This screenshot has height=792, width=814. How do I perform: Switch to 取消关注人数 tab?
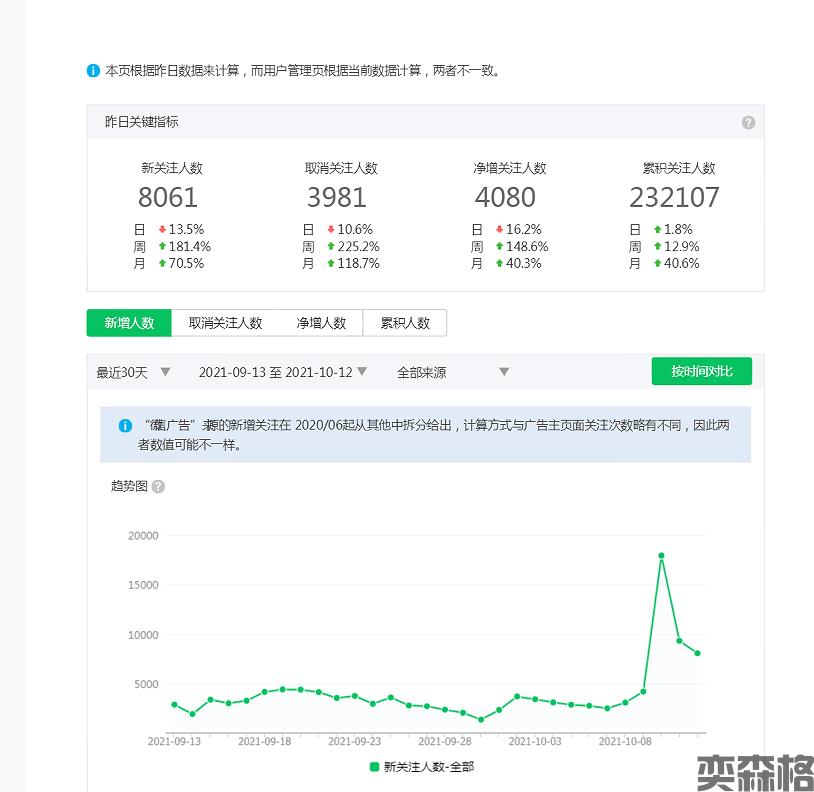pyautogui.click(x=225, y=323)
